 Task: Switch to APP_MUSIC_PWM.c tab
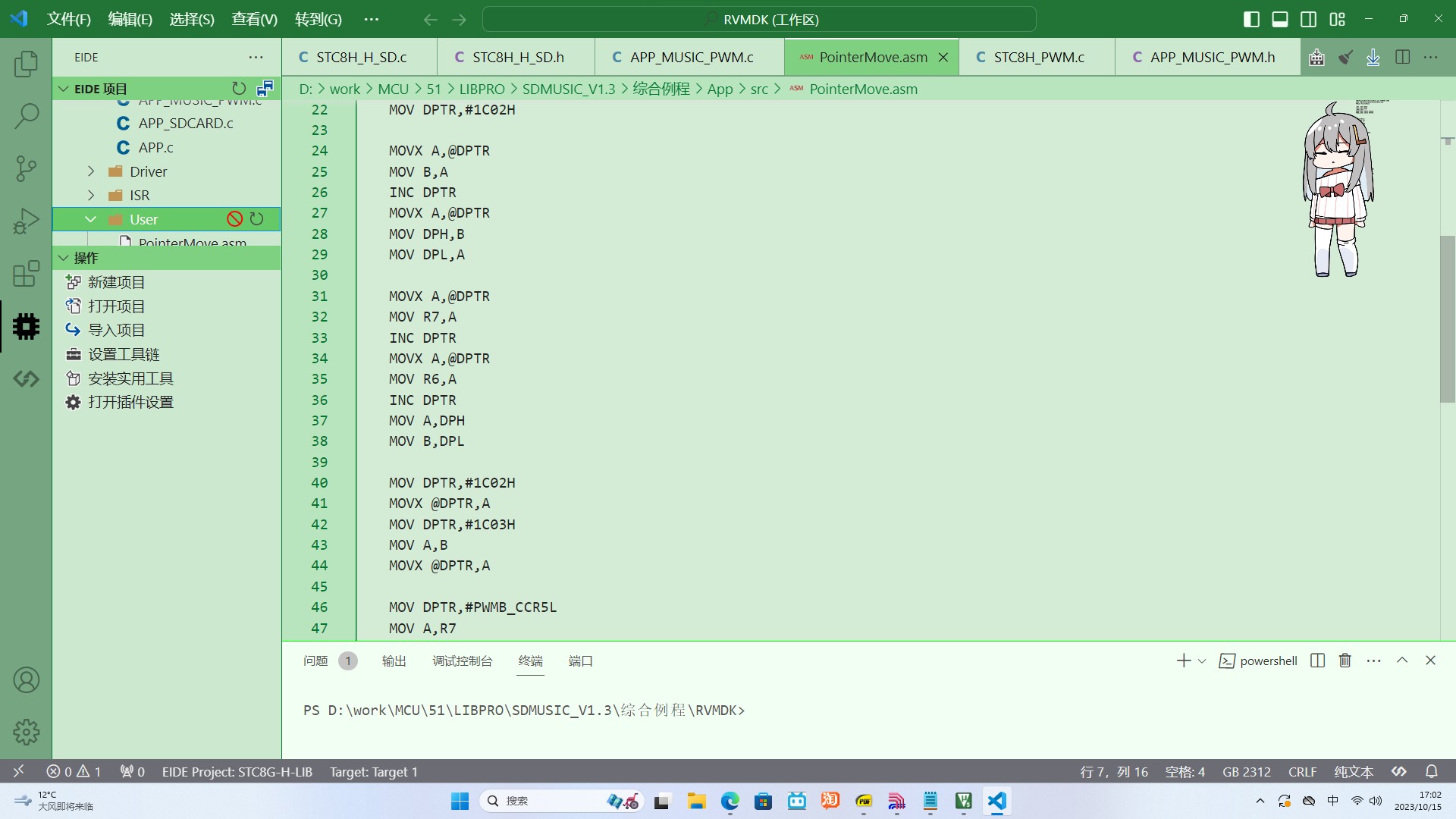690,57
